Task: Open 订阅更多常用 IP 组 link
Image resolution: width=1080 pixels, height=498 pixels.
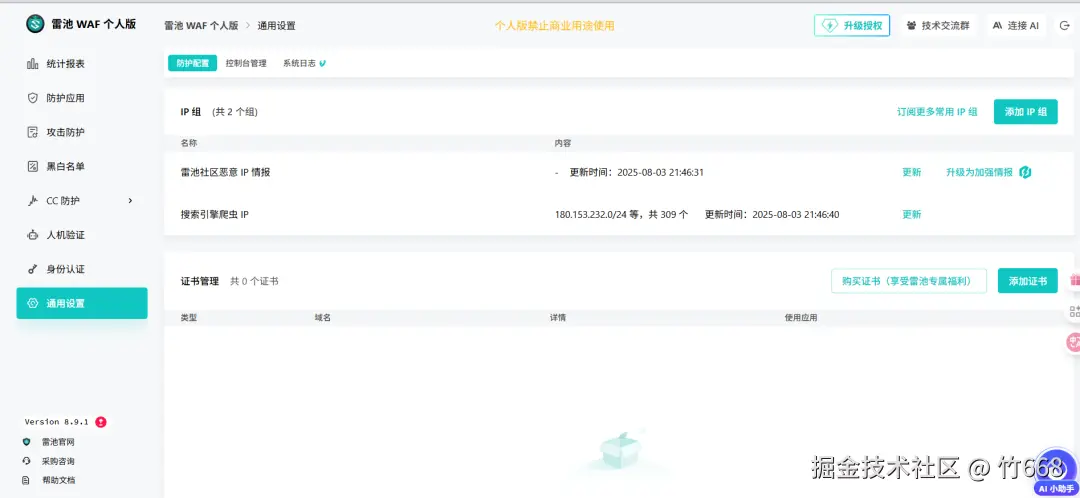Action: tap(937, 112)
